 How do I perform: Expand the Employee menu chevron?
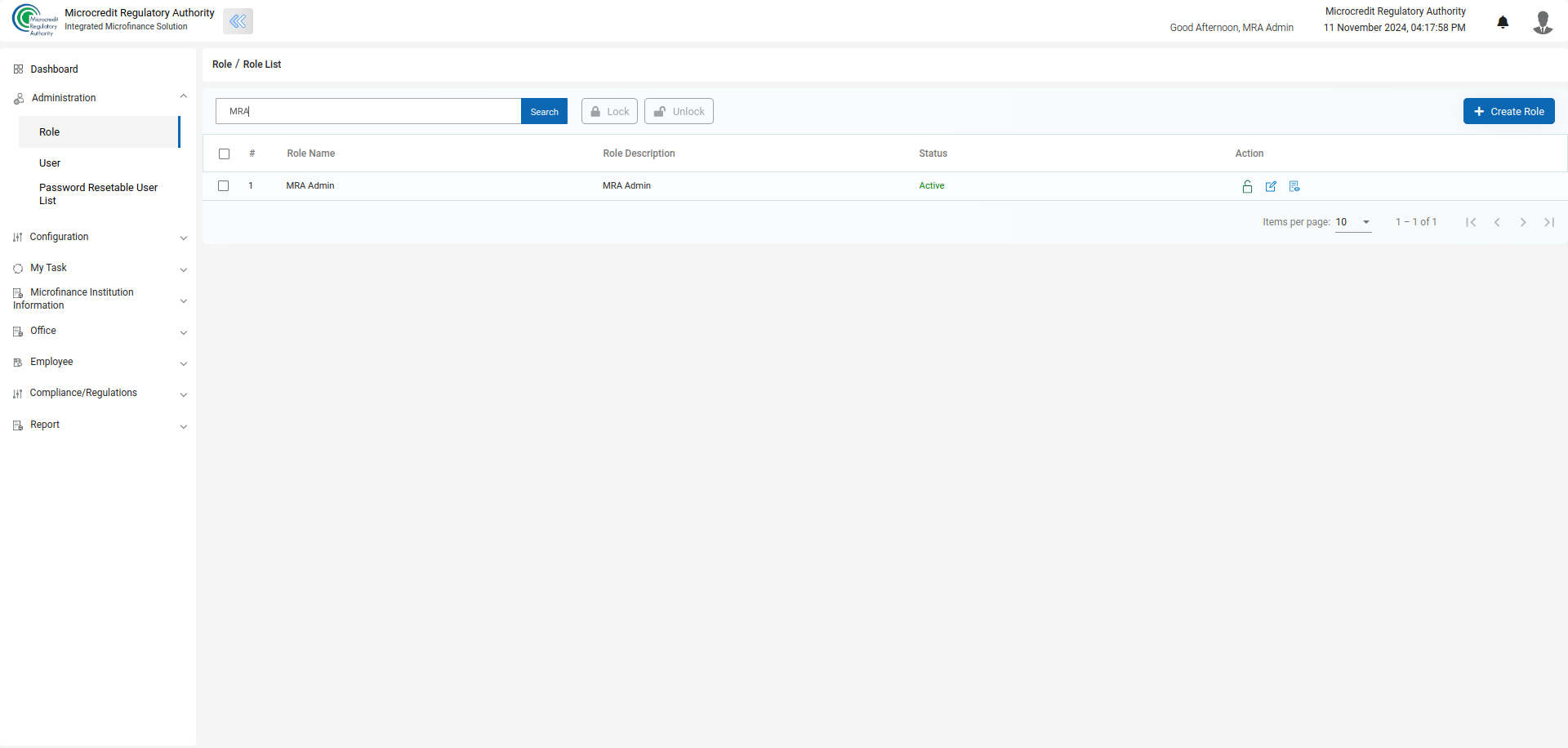pyautogui.click(x=184, y=363)
